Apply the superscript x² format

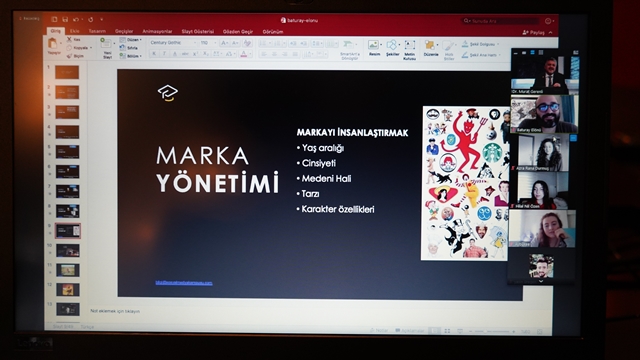click(196, 54)
